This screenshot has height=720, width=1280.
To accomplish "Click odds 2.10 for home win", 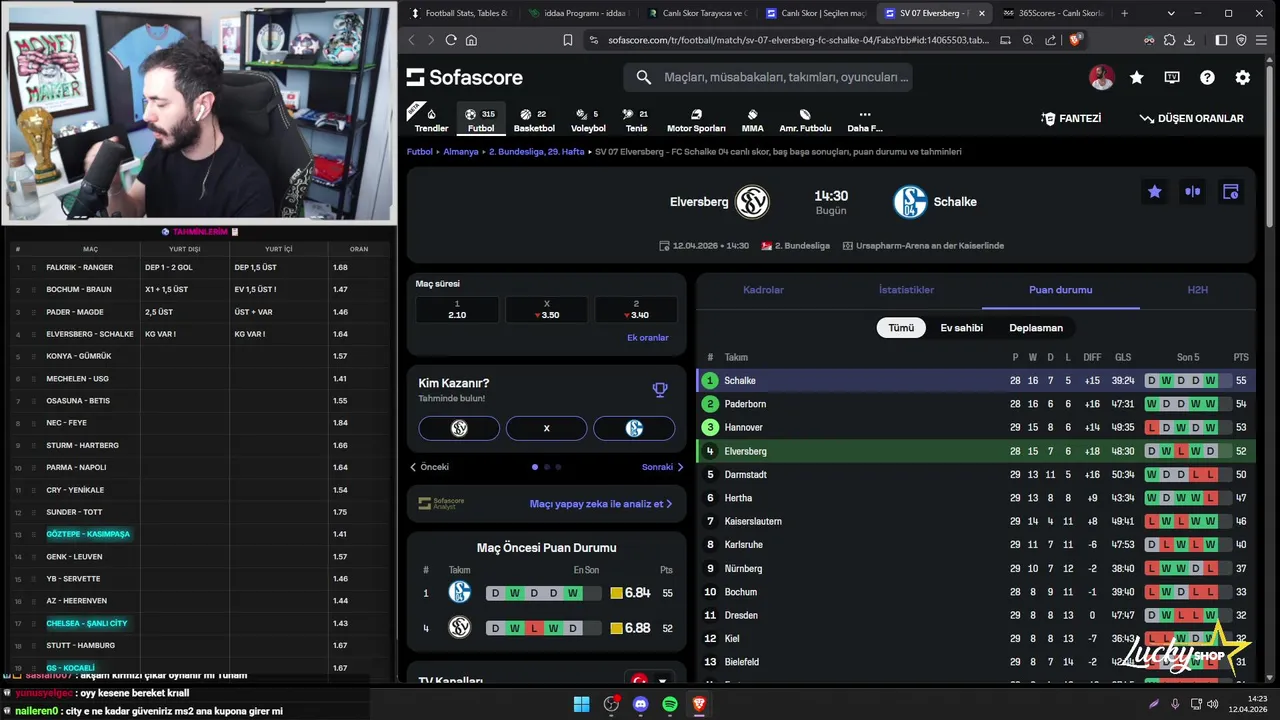I will (x=457, y=310).
